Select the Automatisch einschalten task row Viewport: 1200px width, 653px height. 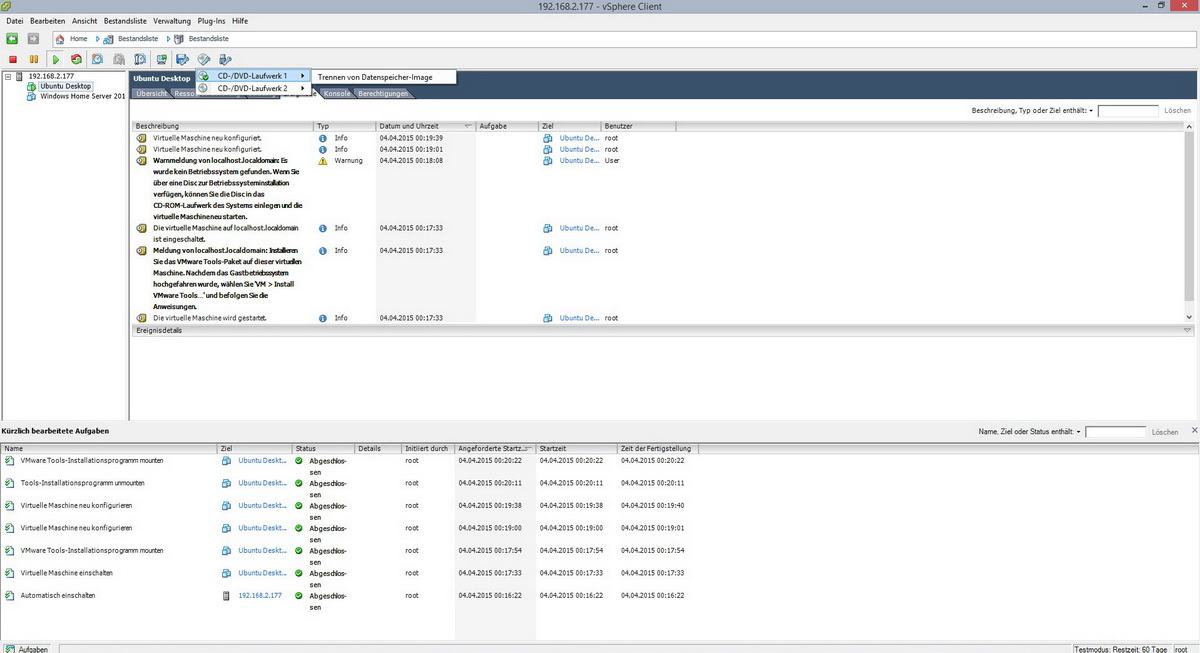point(350,599)
